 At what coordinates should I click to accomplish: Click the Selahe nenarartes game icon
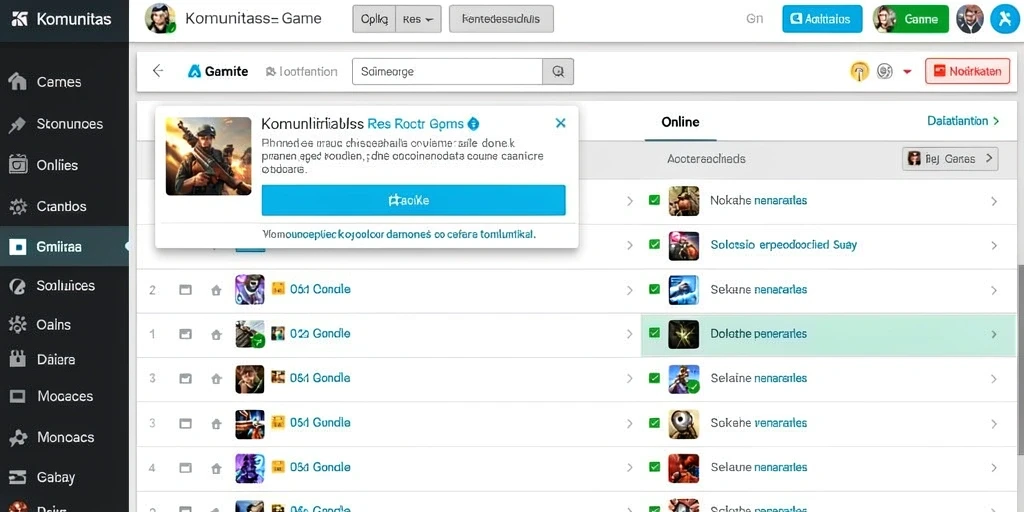tap(684, 290)
